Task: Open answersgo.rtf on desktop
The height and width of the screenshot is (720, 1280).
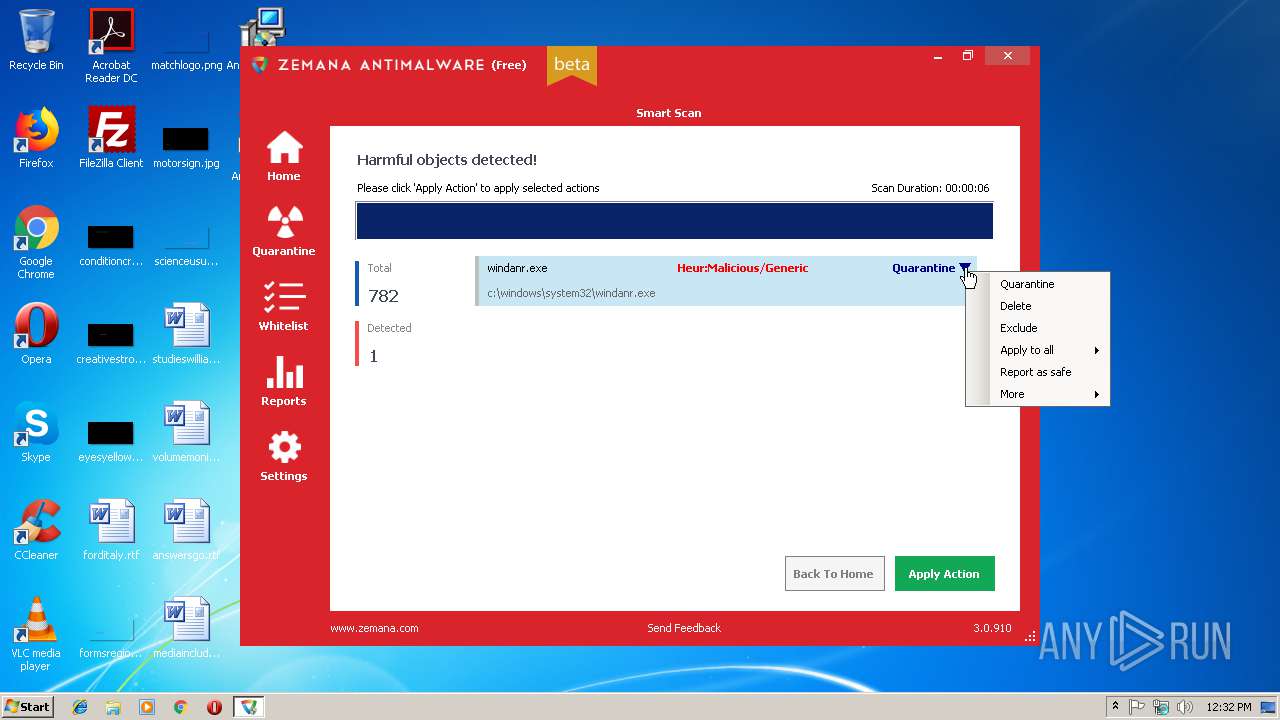Action: point(186,530)
